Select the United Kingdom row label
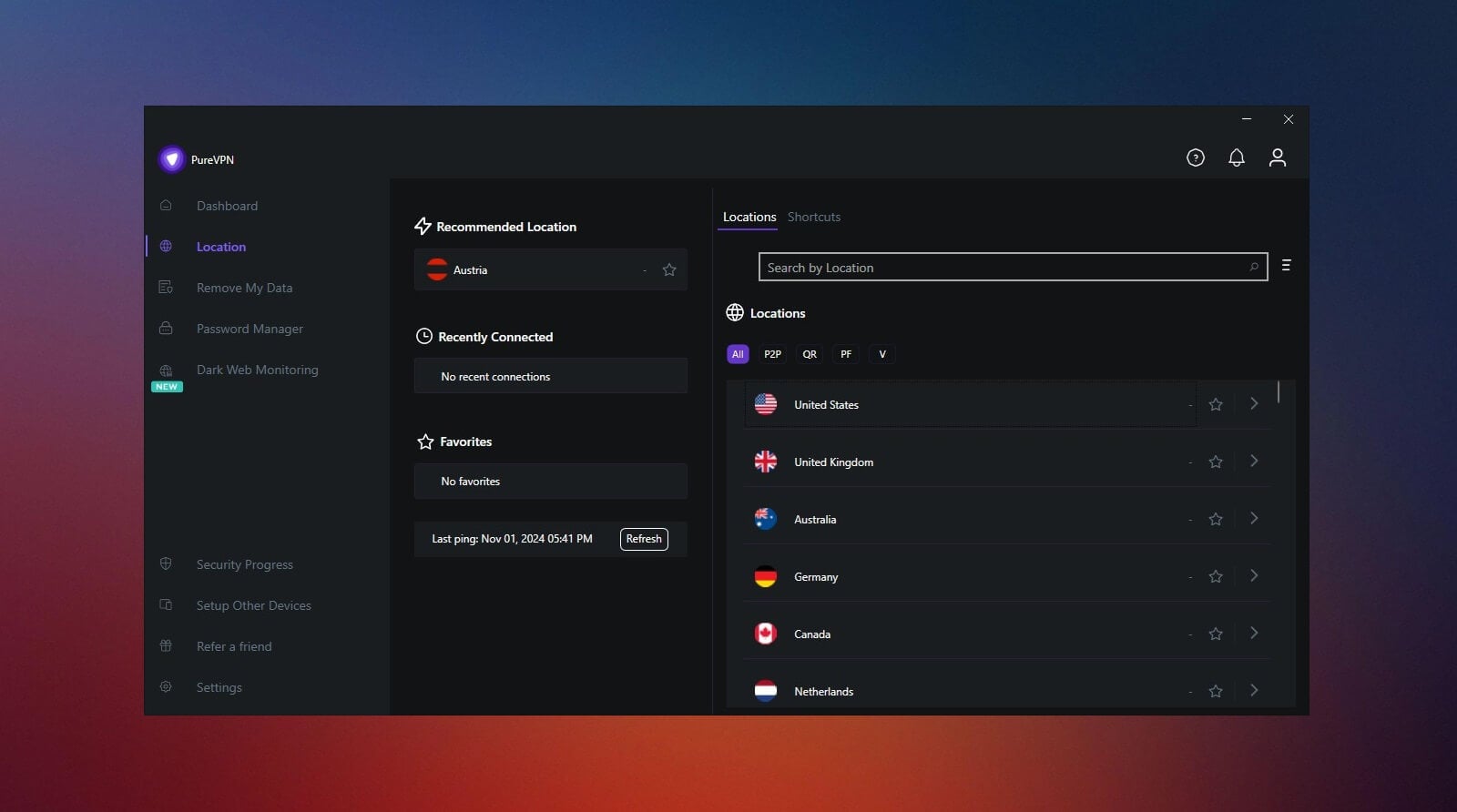This screenshot has height=812, width=1457. (x=833, y=462)
